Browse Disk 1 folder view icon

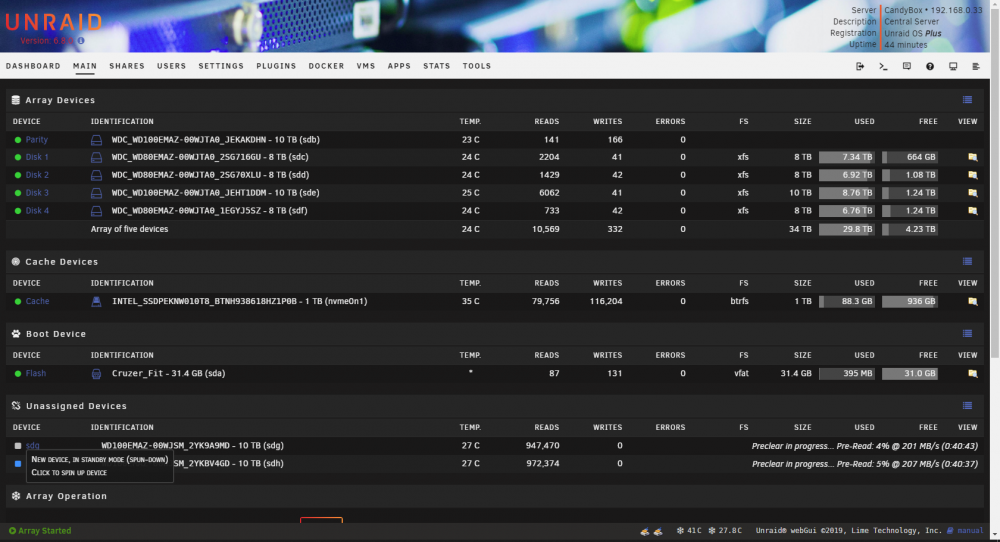click(973, 157)
